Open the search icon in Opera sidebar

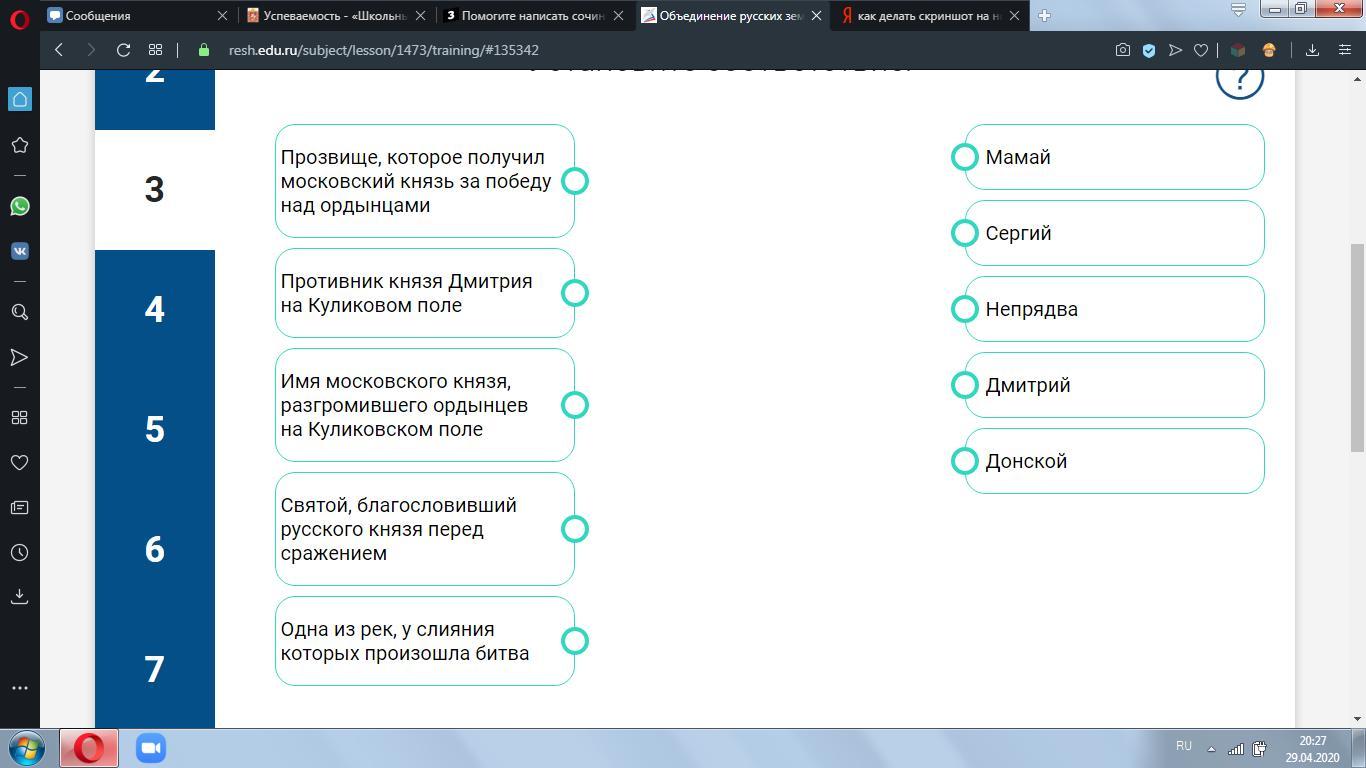pyautogui.click(x=19, y=312)
